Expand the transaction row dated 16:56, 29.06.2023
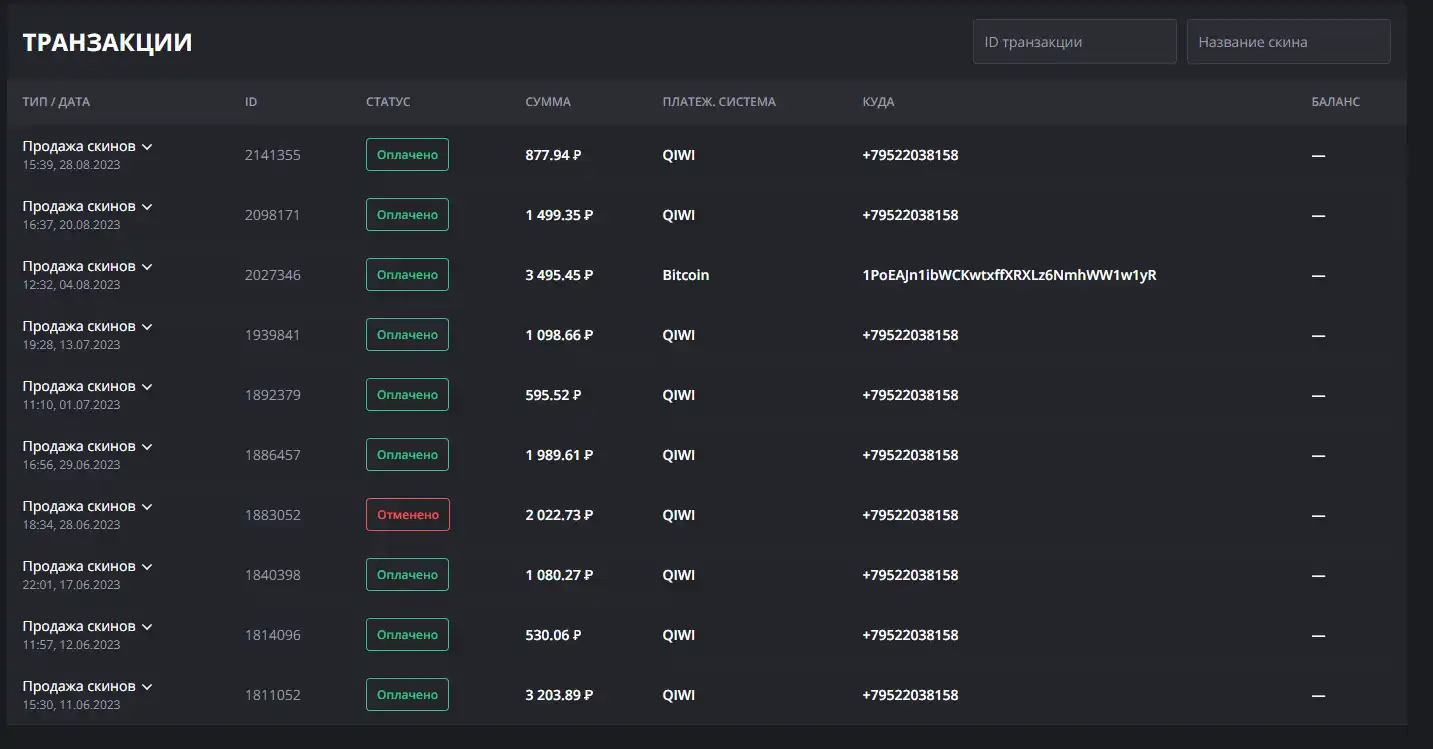Image resolution: width=1433 pixels, height=749 pixels. [x=147, y=447]
